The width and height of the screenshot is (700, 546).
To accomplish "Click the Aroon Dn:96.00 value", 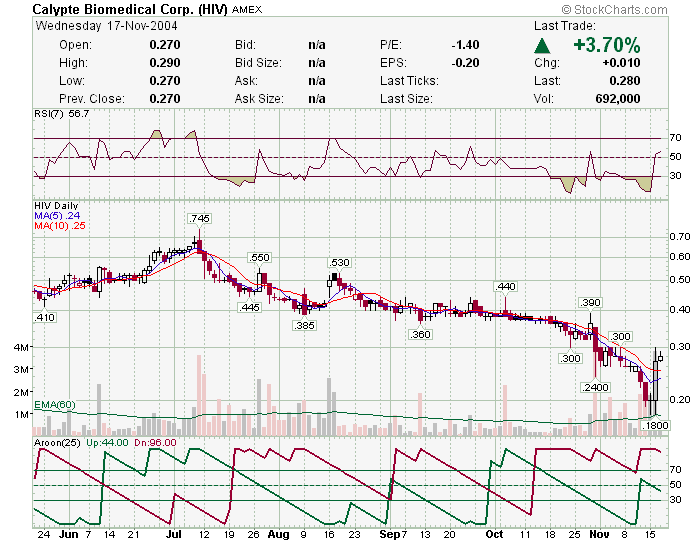I will tap(154, 443).
